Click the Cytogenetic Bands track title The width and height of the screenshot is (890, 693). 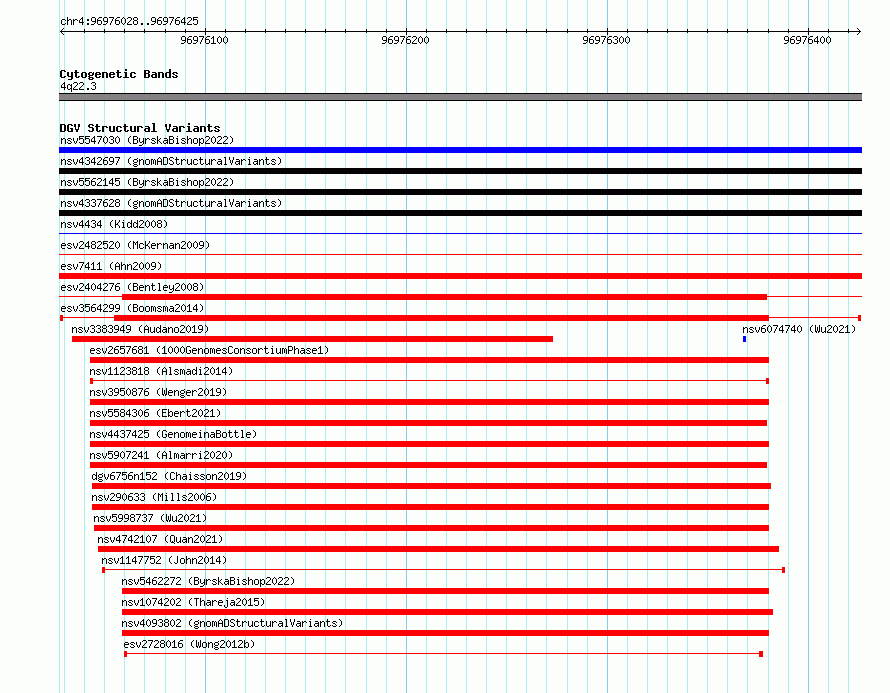[x=119, y=74]
